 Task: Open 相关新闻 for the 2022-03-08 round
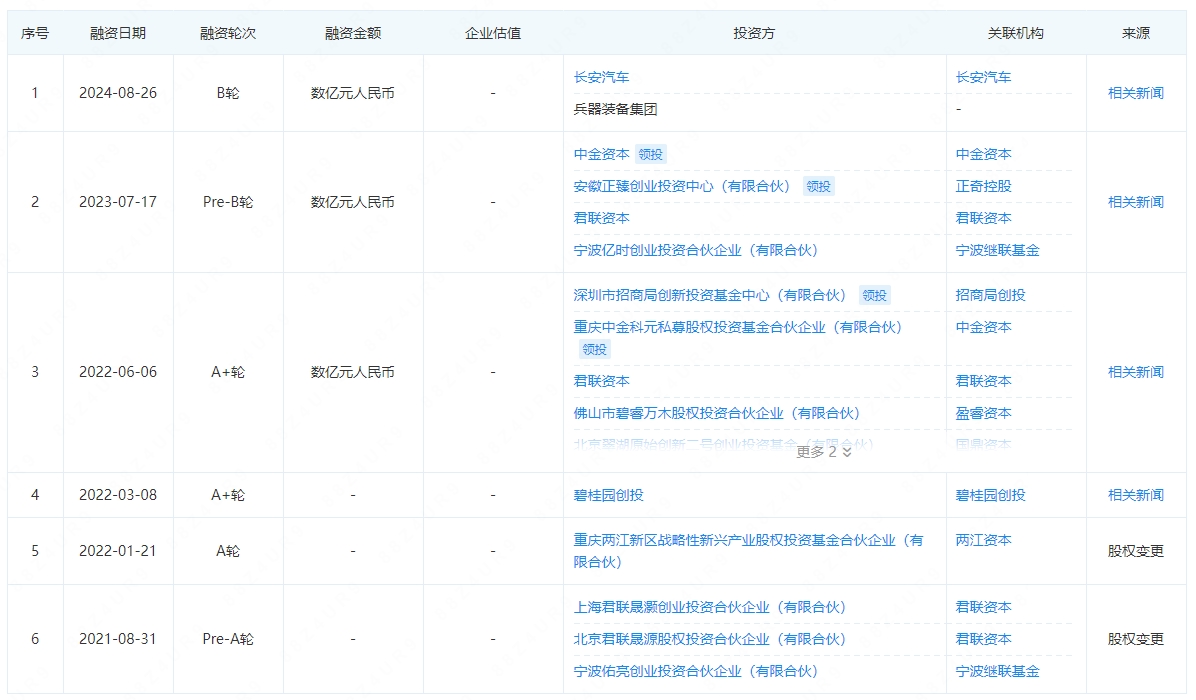point(1136,495)
